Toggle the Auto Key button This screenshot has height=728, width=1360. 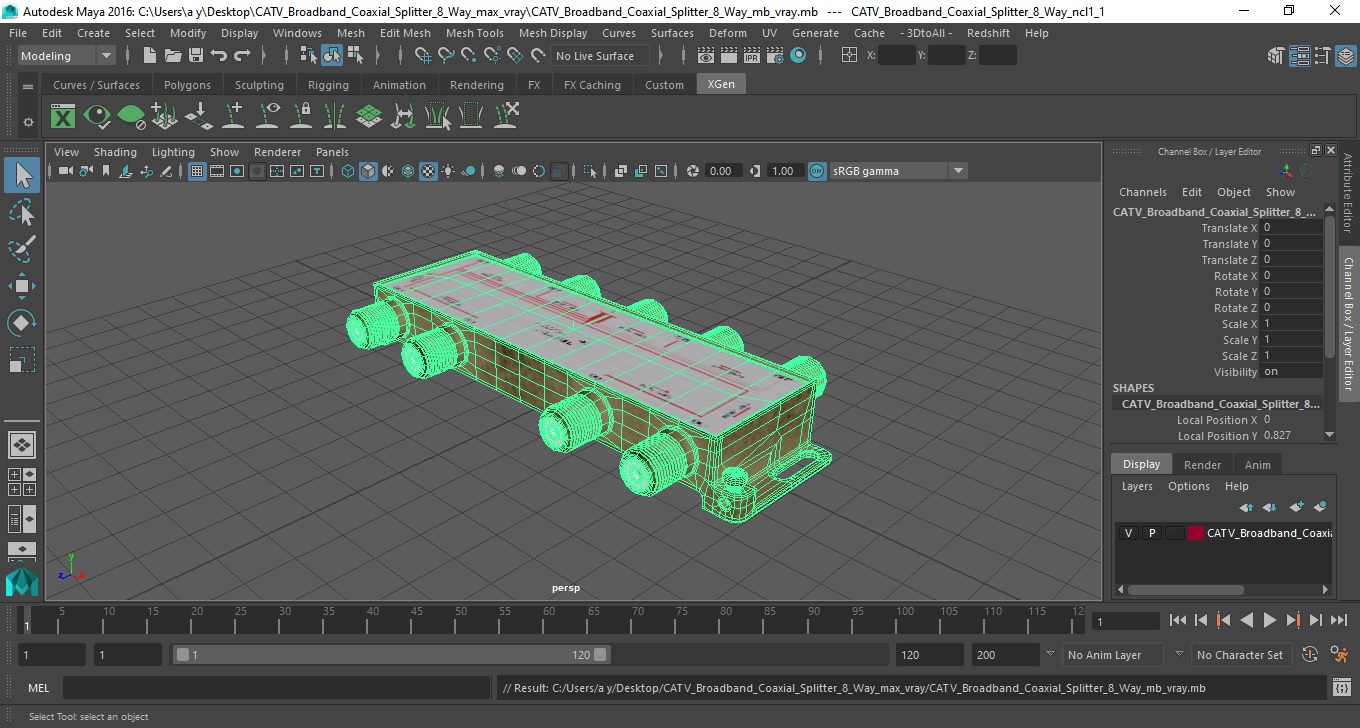(1311, 655)
